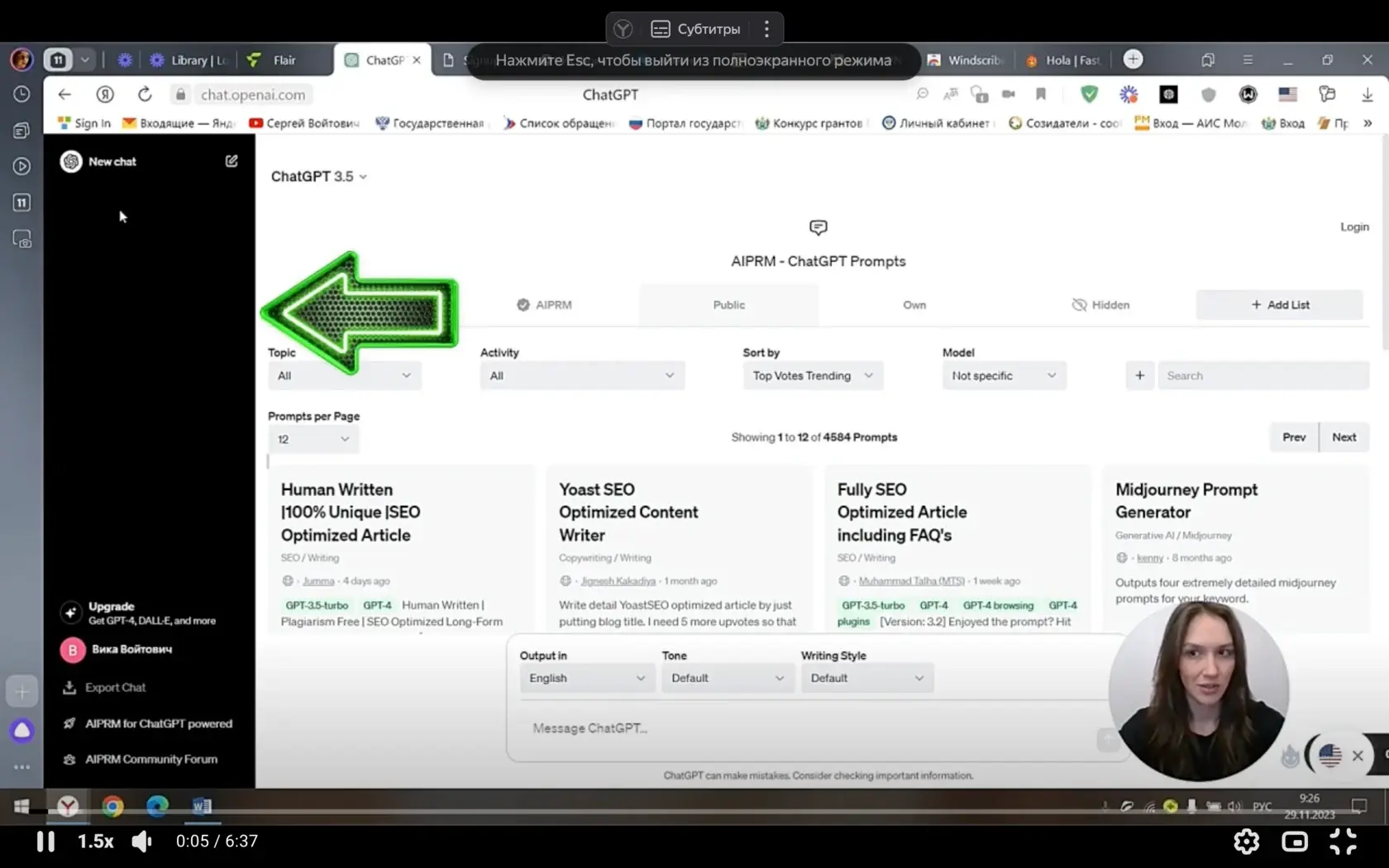The image size is (1389, 868).
Task: Go to Prev page of prompts
Action: pos(1294,437)
